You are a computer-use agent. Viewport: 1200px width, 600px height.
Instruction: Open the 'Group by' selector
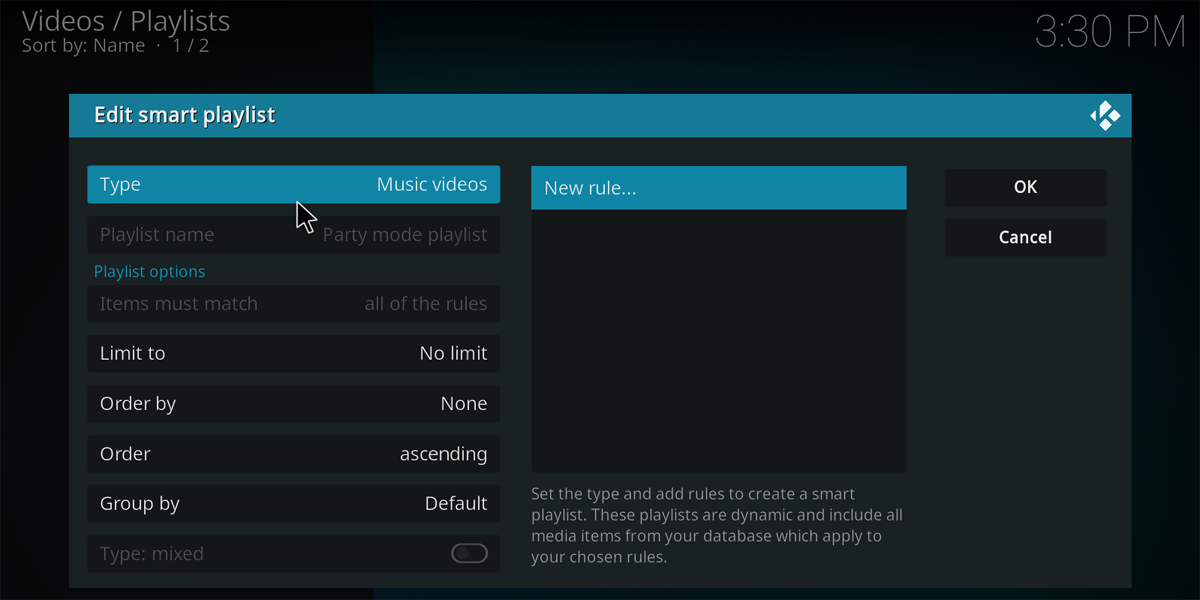[x=293, y=503]
